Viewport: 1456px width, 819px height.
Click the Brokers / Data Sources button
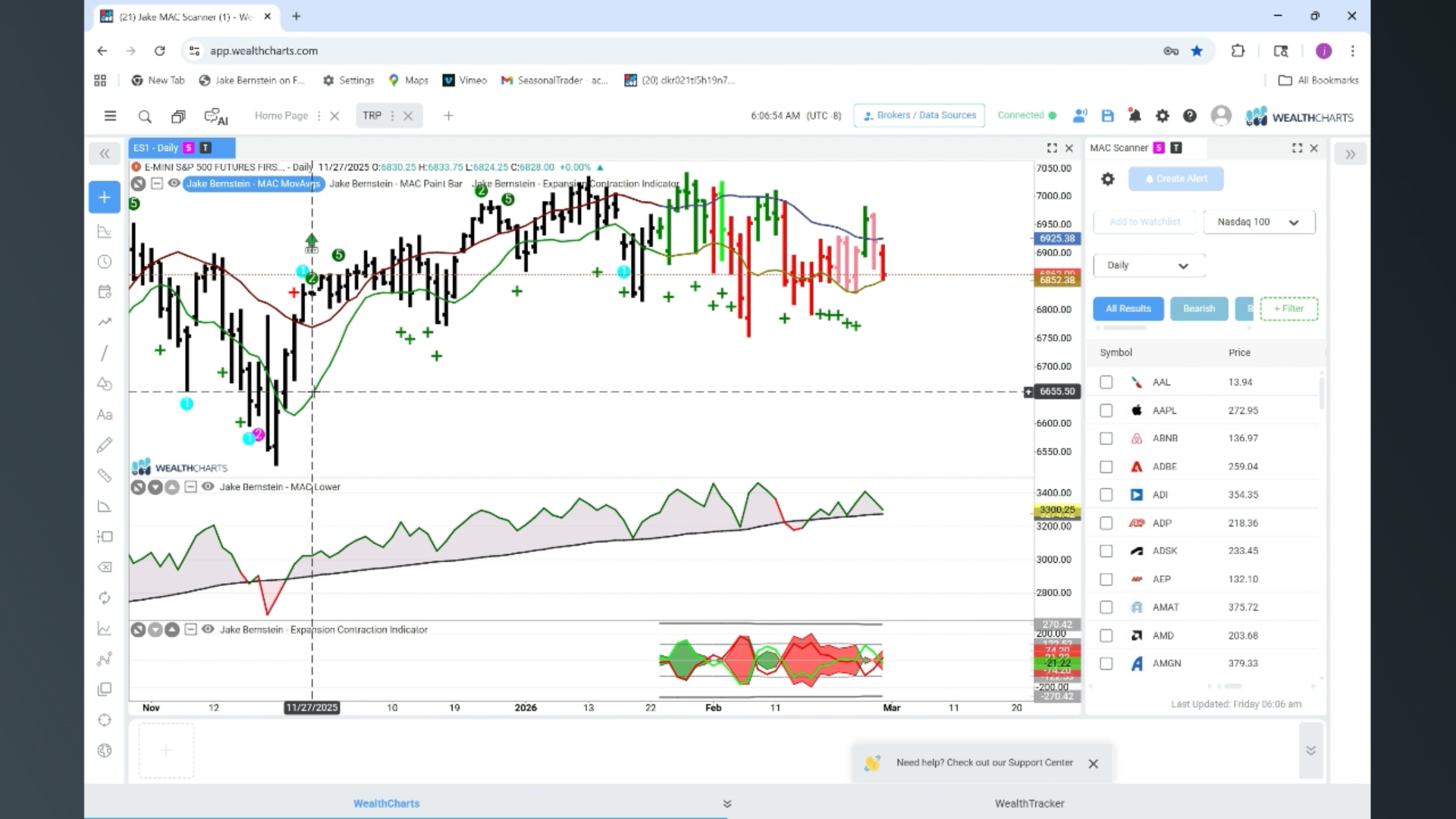pyautogui.click(x=919, y=115)
